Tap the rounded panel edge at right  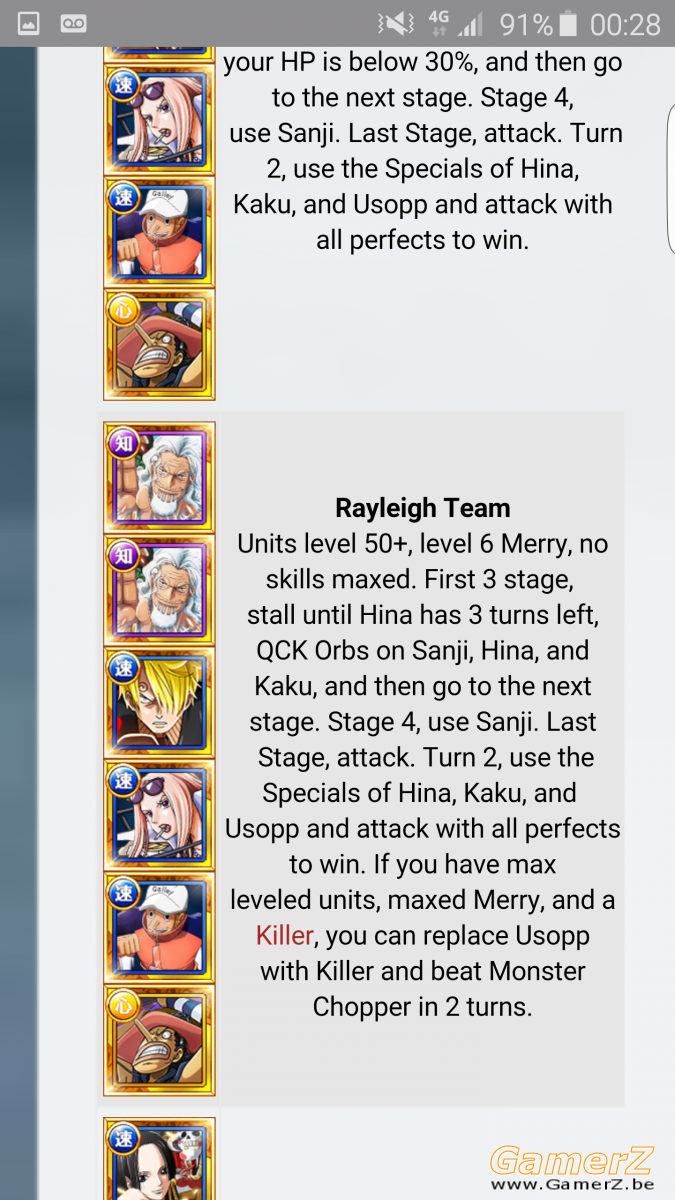point(670,180)
